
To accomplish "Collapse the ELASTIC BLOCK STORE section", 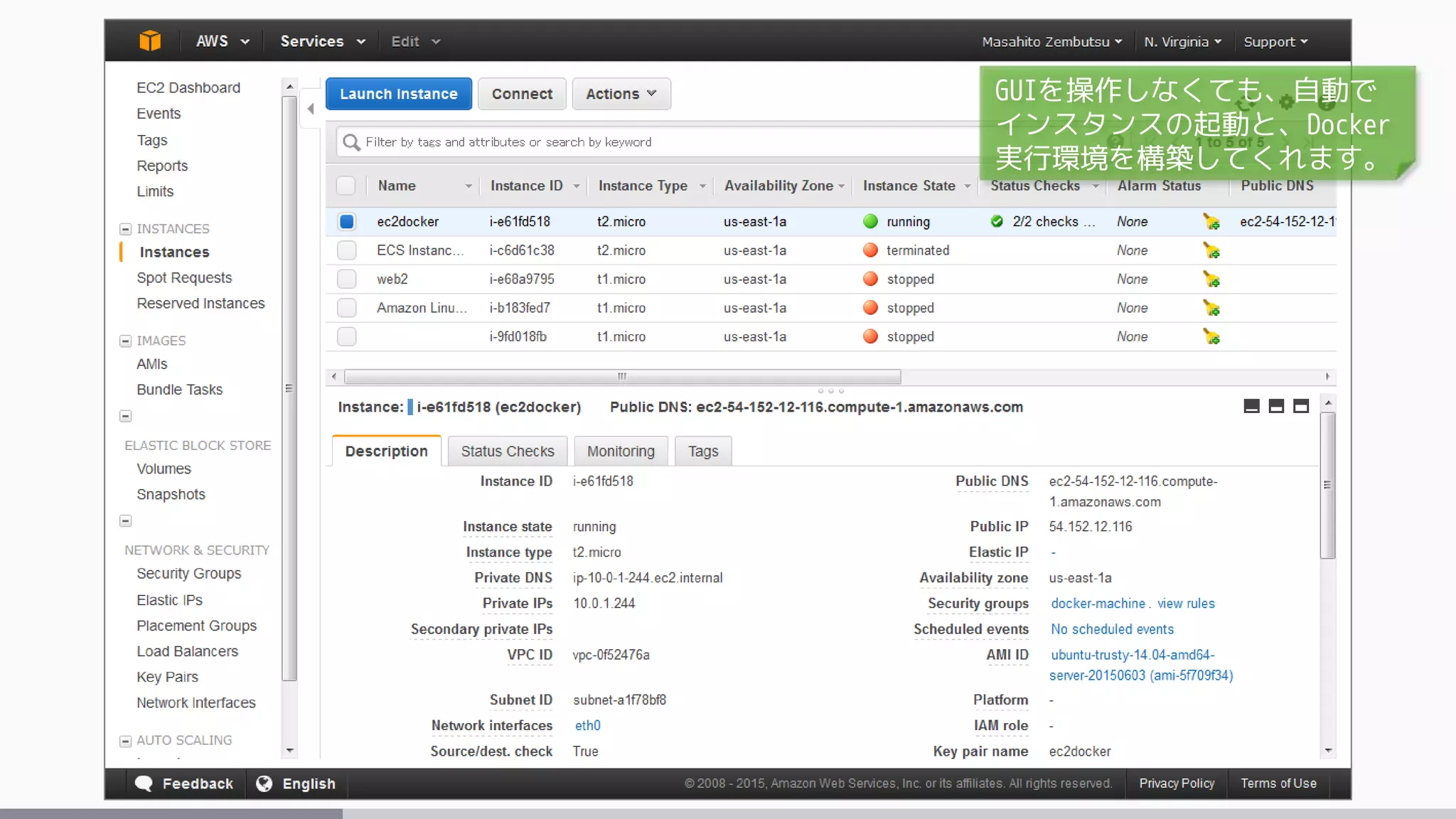I will click(125, 417).
